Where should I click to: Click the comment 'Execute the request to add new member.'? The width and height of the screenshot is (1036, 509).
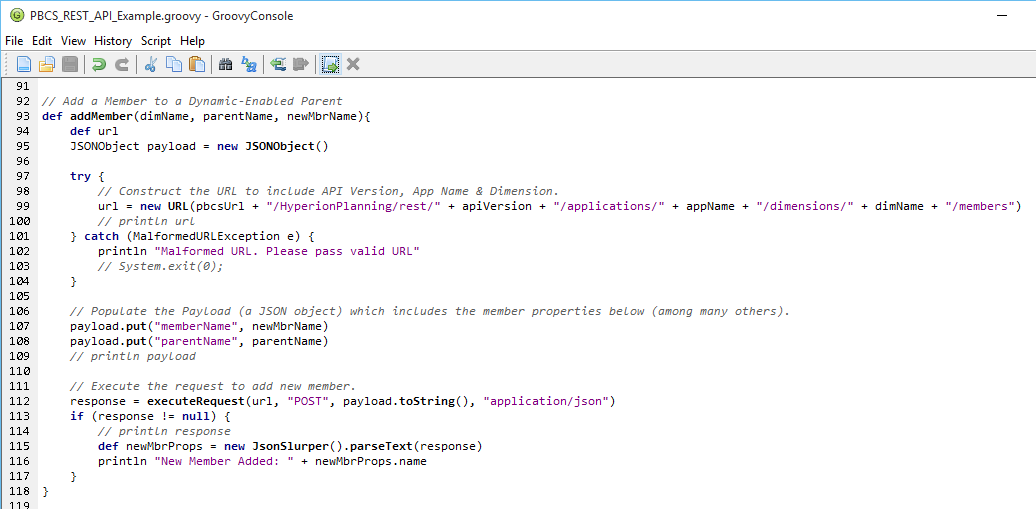coord(213,387)
